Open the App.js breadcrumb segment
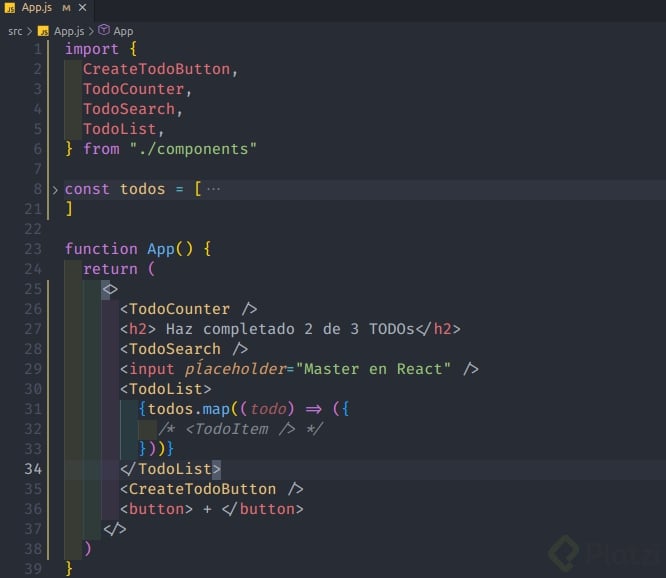666x578 pixels. coord(69,31)
